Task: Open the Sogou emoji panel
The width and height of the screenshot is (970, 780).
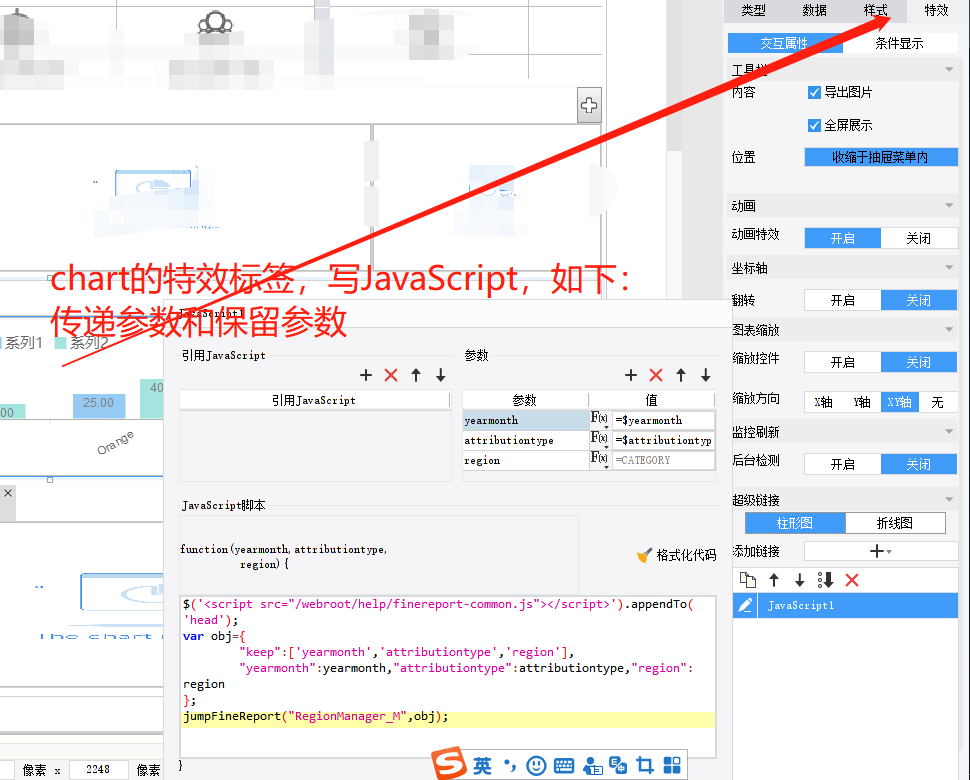Action: tap(536, 766)
